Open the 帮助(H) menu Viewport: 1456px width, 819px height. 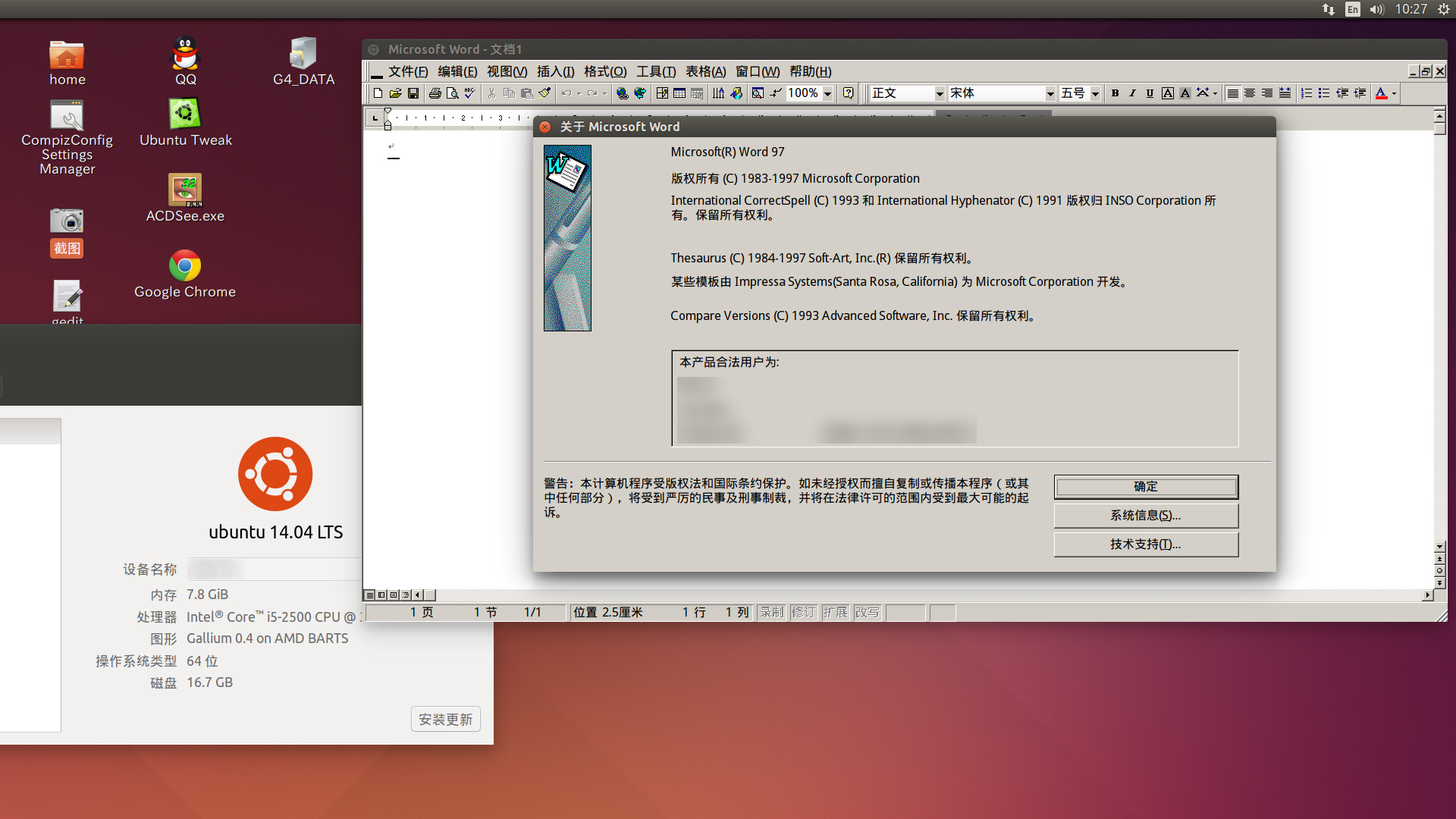point(810,71)
